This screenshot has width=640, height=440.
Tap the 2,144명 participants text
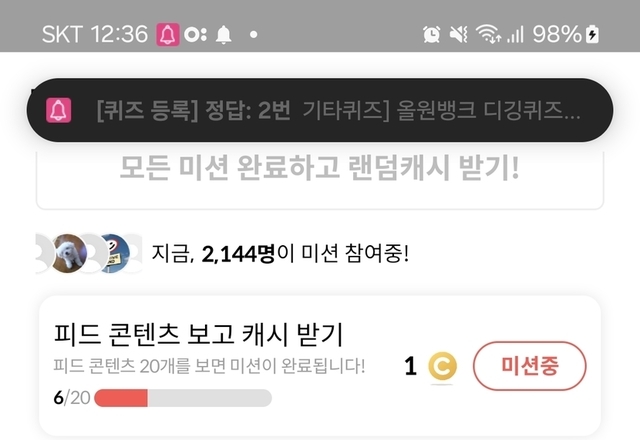(239, 253)
